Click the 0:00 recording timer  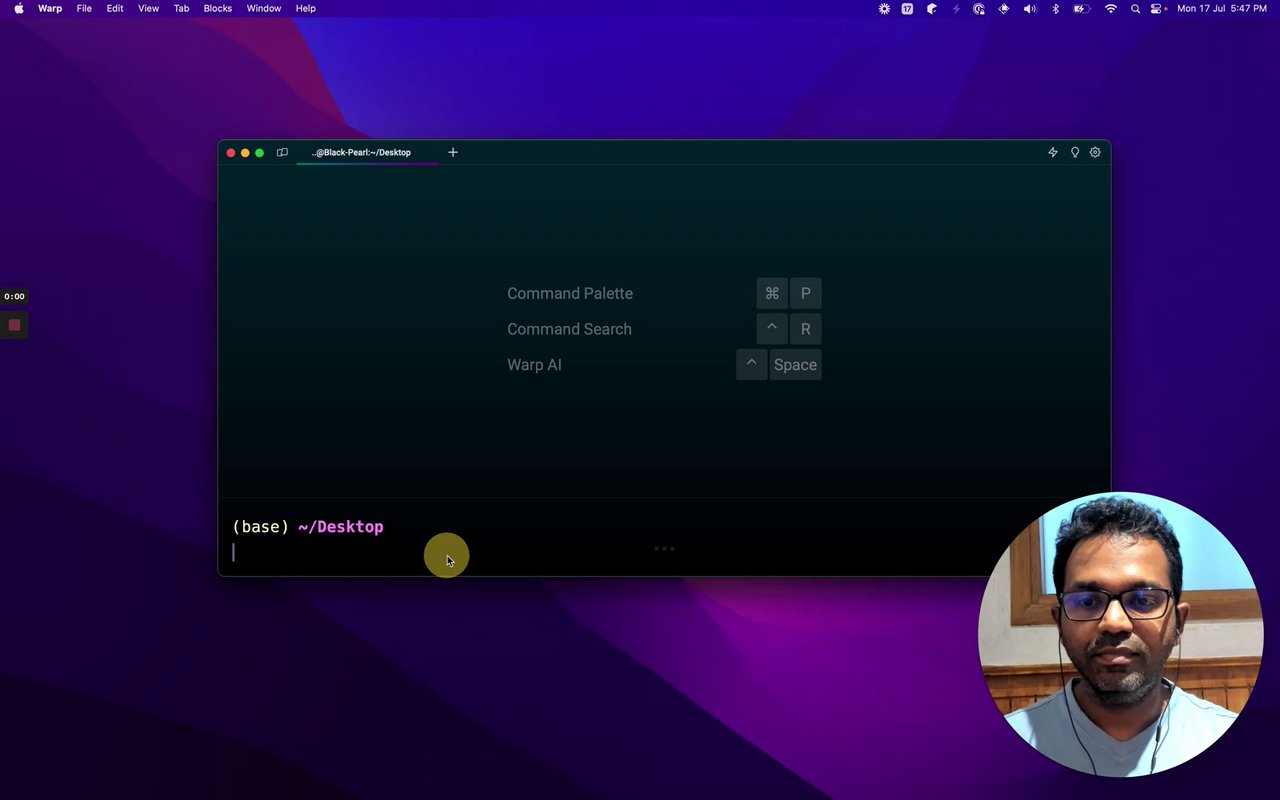coord(14,296)
